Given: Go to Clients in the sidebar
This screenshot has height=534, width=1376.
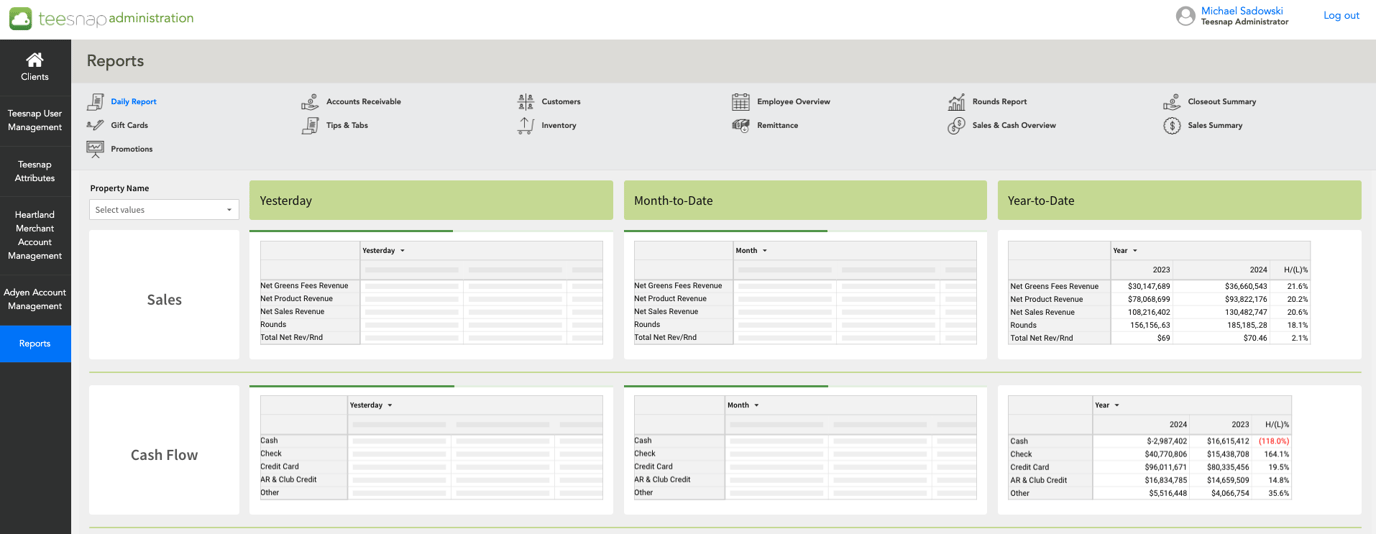Looking at the screenshot, I should tap(35, 67).
